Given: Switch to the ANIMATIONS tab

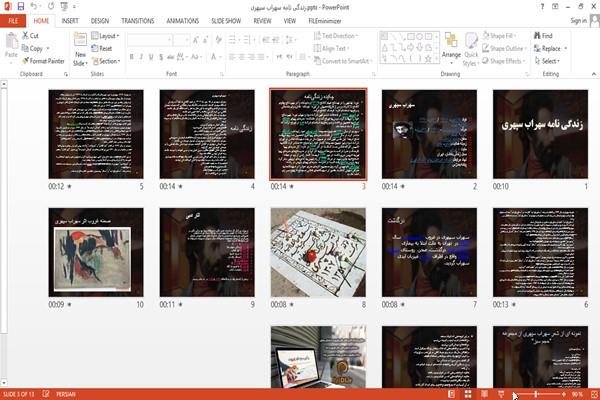Looking at the screenshot, I should [x=183, y=21].
